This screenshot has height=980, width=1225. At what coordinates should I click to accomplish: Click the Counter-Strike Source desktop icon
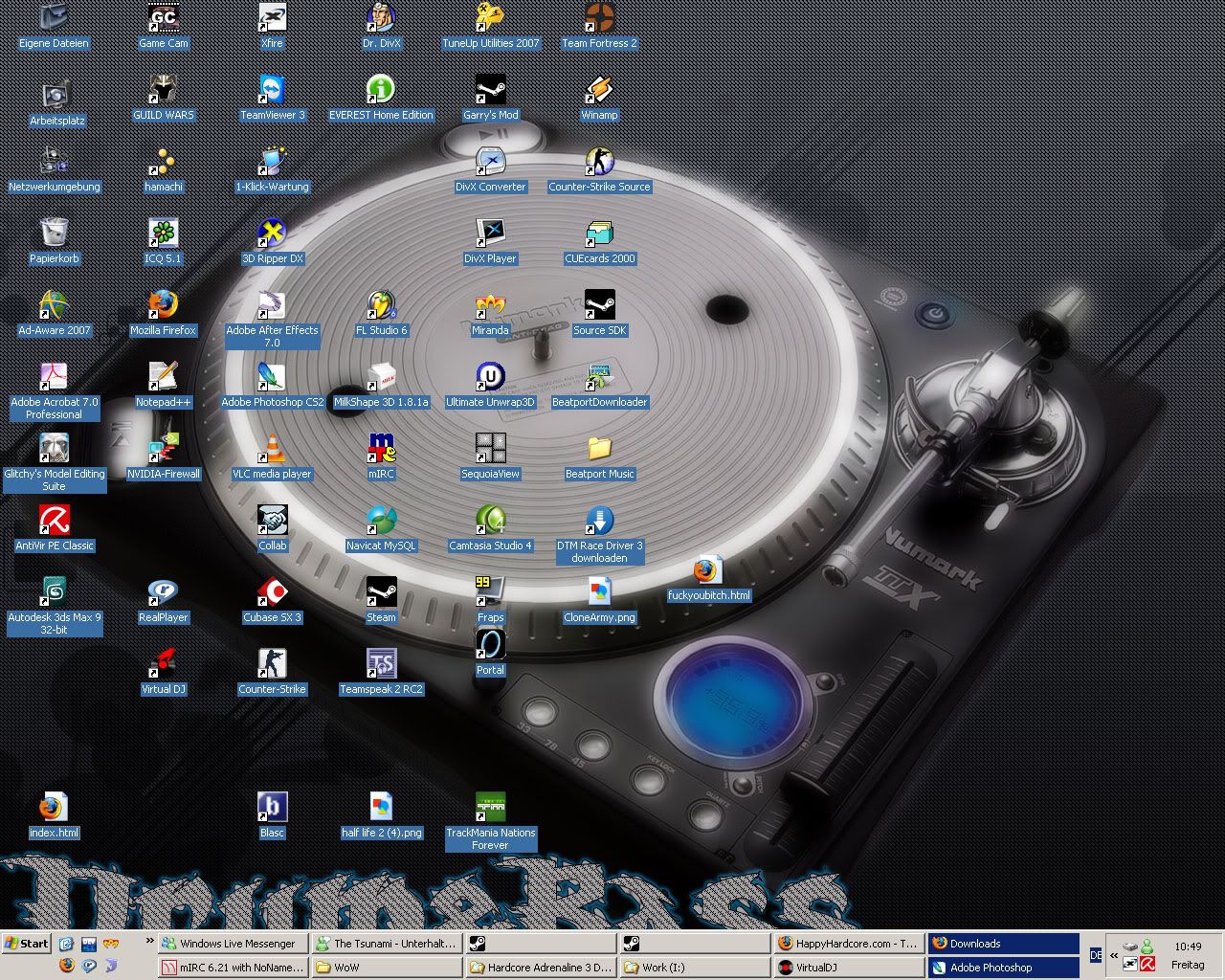pos(599,163)
